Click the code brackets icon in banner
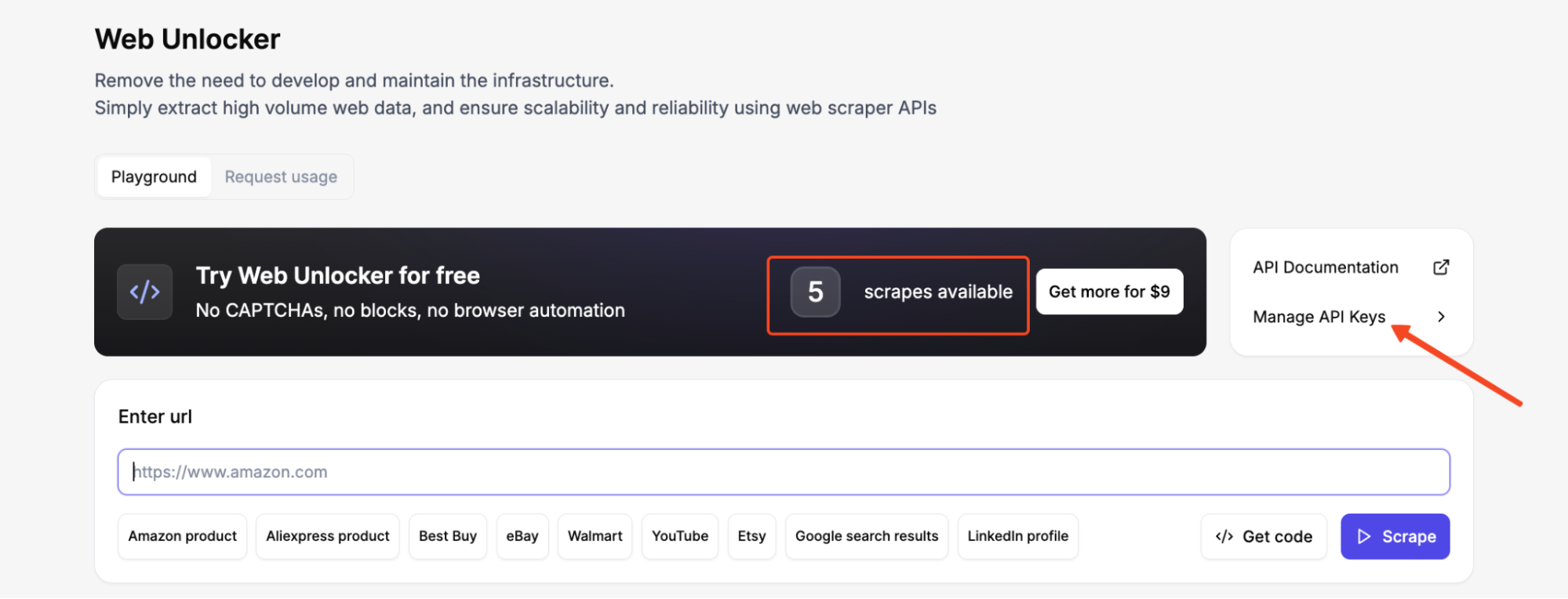 tap(145, 292)
